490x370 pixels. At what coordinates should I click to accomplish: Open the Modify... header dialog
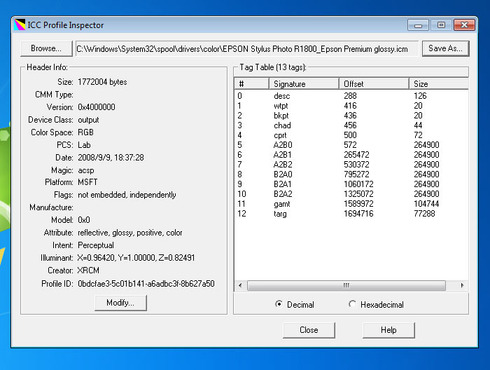pyautogui.click(x=120, y=303)
